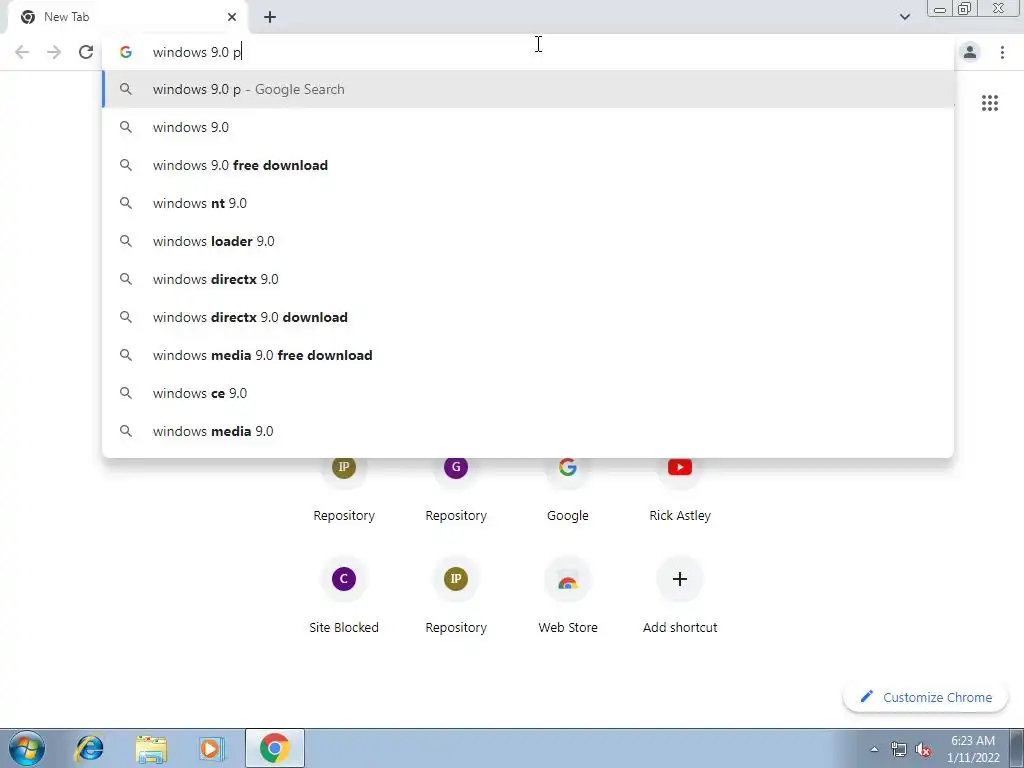Open the Repository shortcut left of Site Blocked's neighbor Web Store

(456, 596)
